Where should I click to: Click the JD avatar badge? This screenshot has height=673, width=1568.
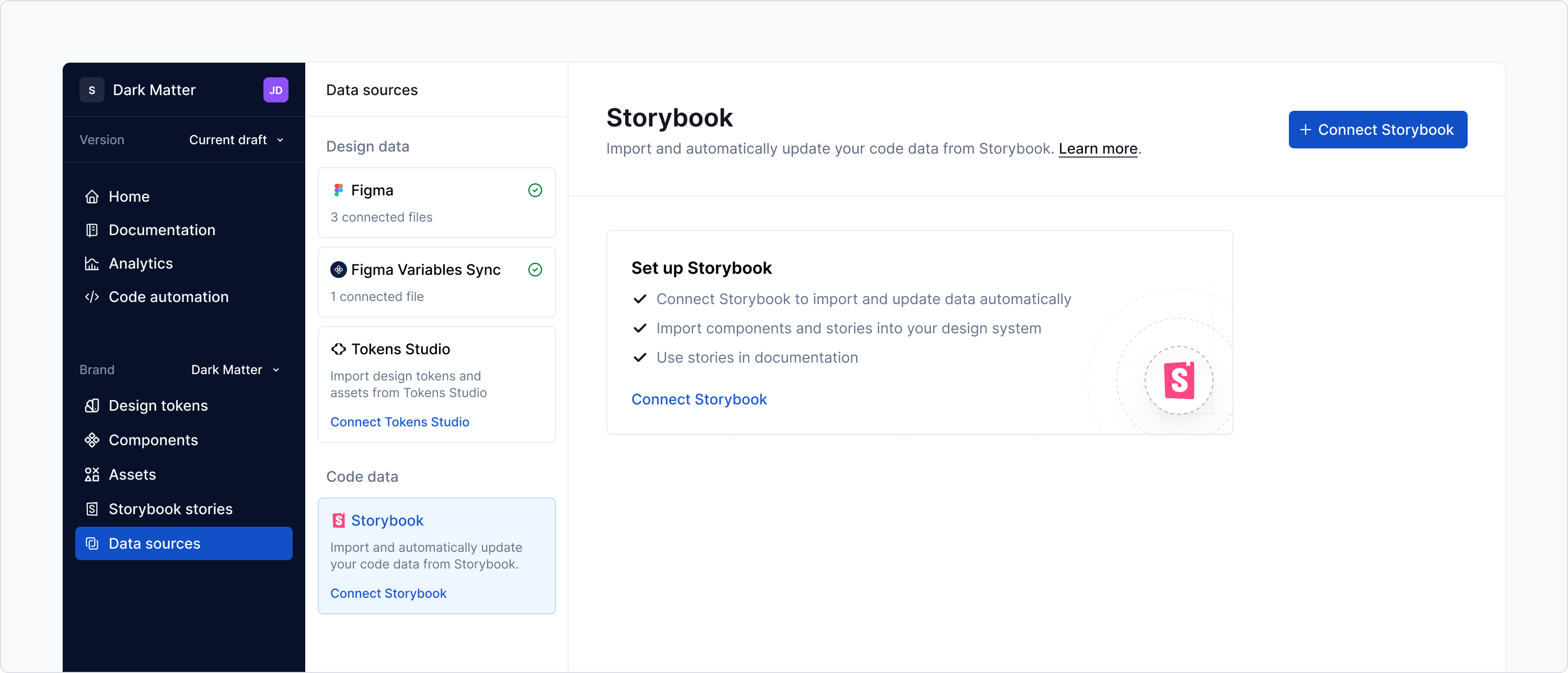tap(276, 89)
